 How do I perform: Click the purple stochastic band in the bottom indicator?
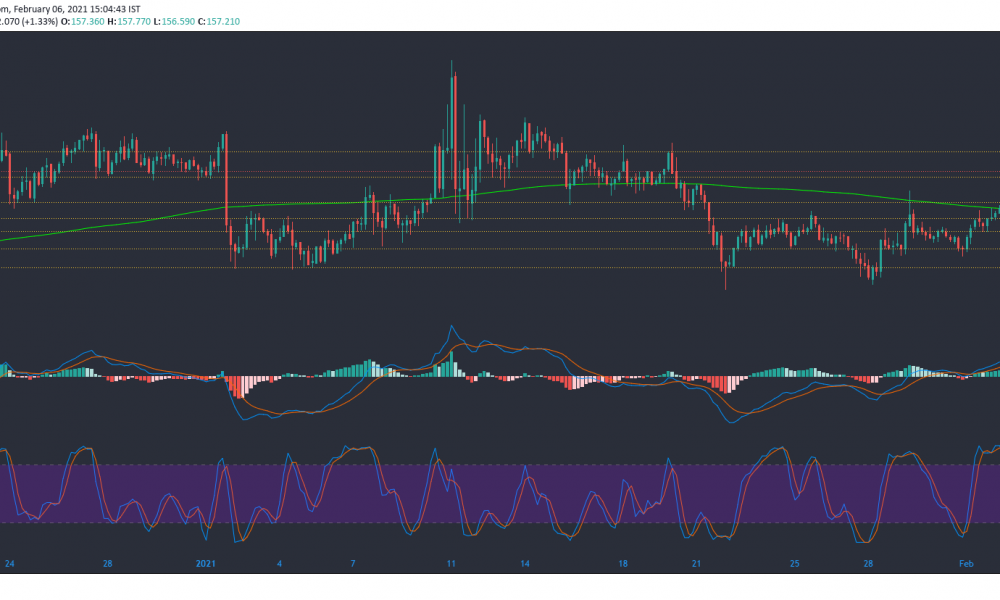coord(500,494)
